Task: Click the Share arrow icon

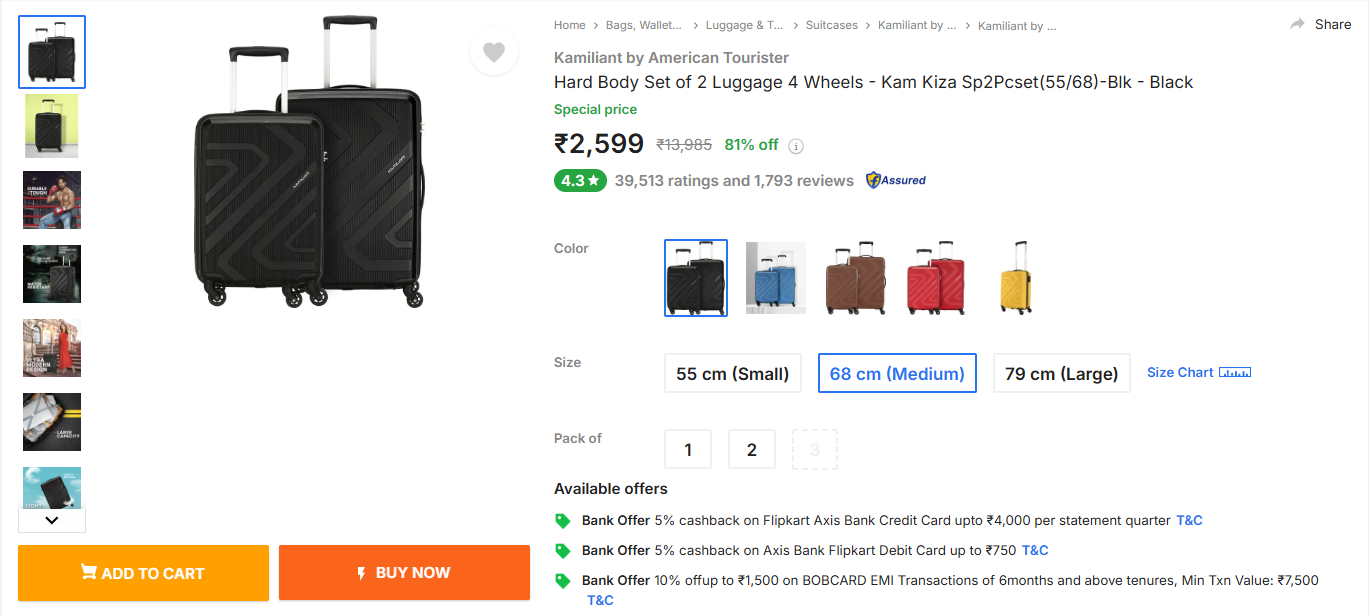Action: (x=1297, y=24)
